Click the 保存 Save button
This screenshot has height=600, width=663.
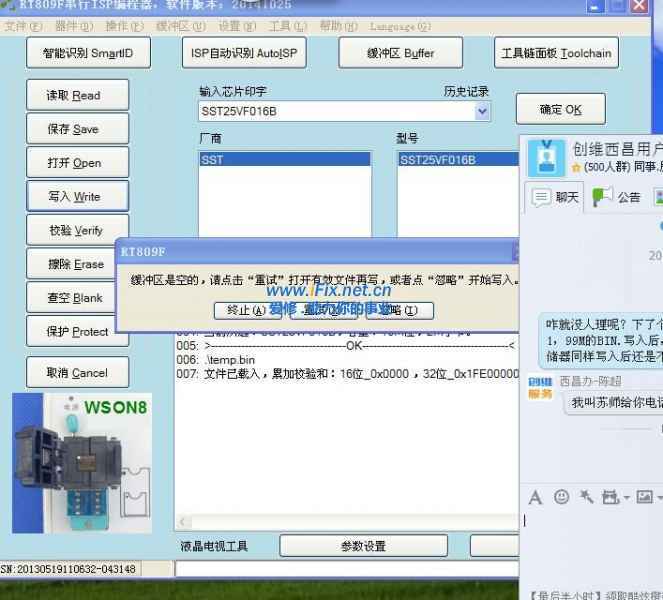pos(77,129)
